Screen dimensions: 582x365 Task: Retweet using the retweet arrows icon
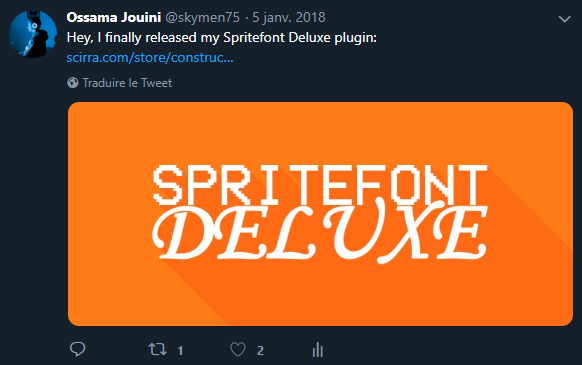coord(158,349)
